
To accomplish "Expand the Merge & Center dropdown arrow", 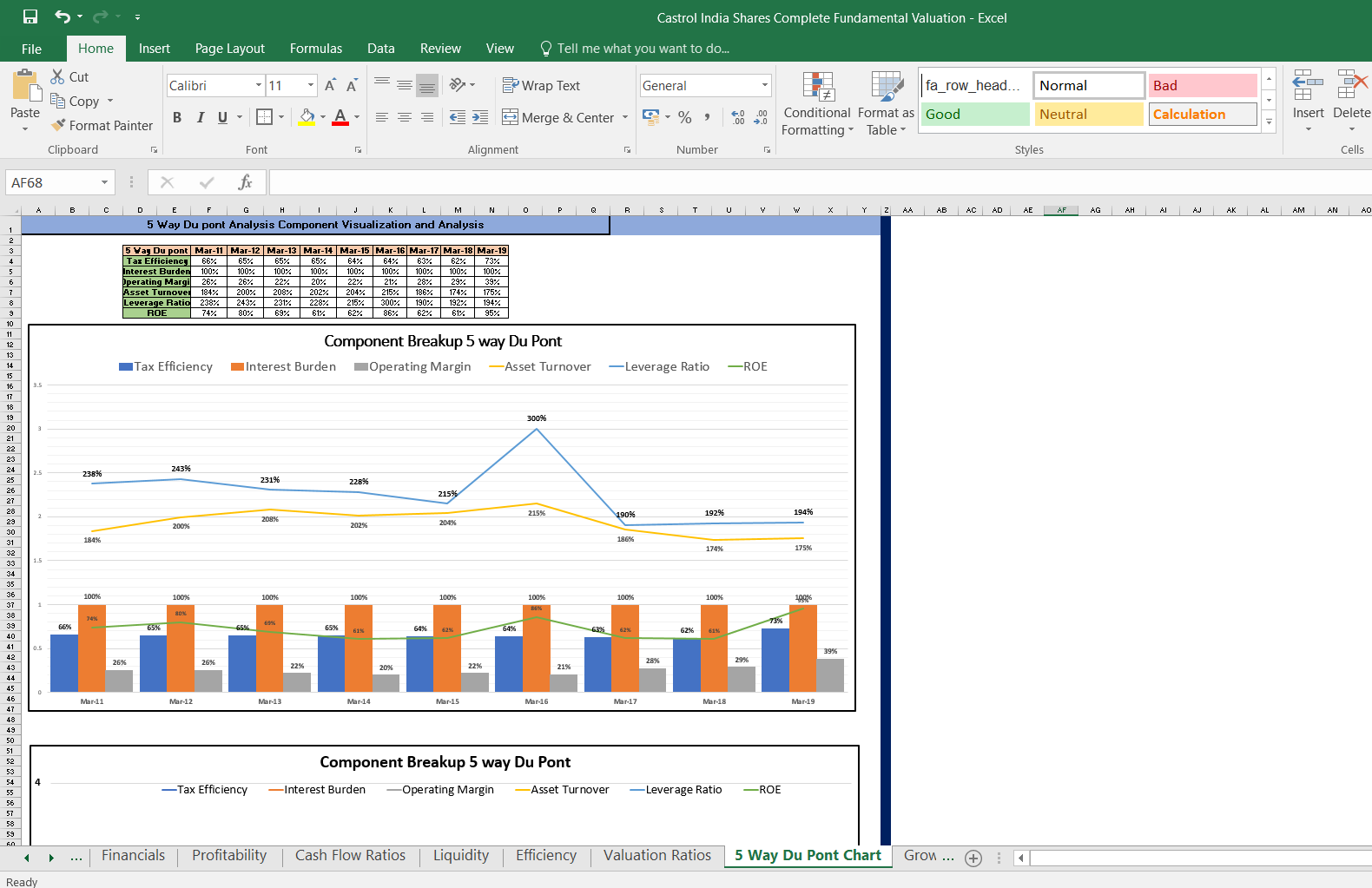I will [x=625, y=117].
